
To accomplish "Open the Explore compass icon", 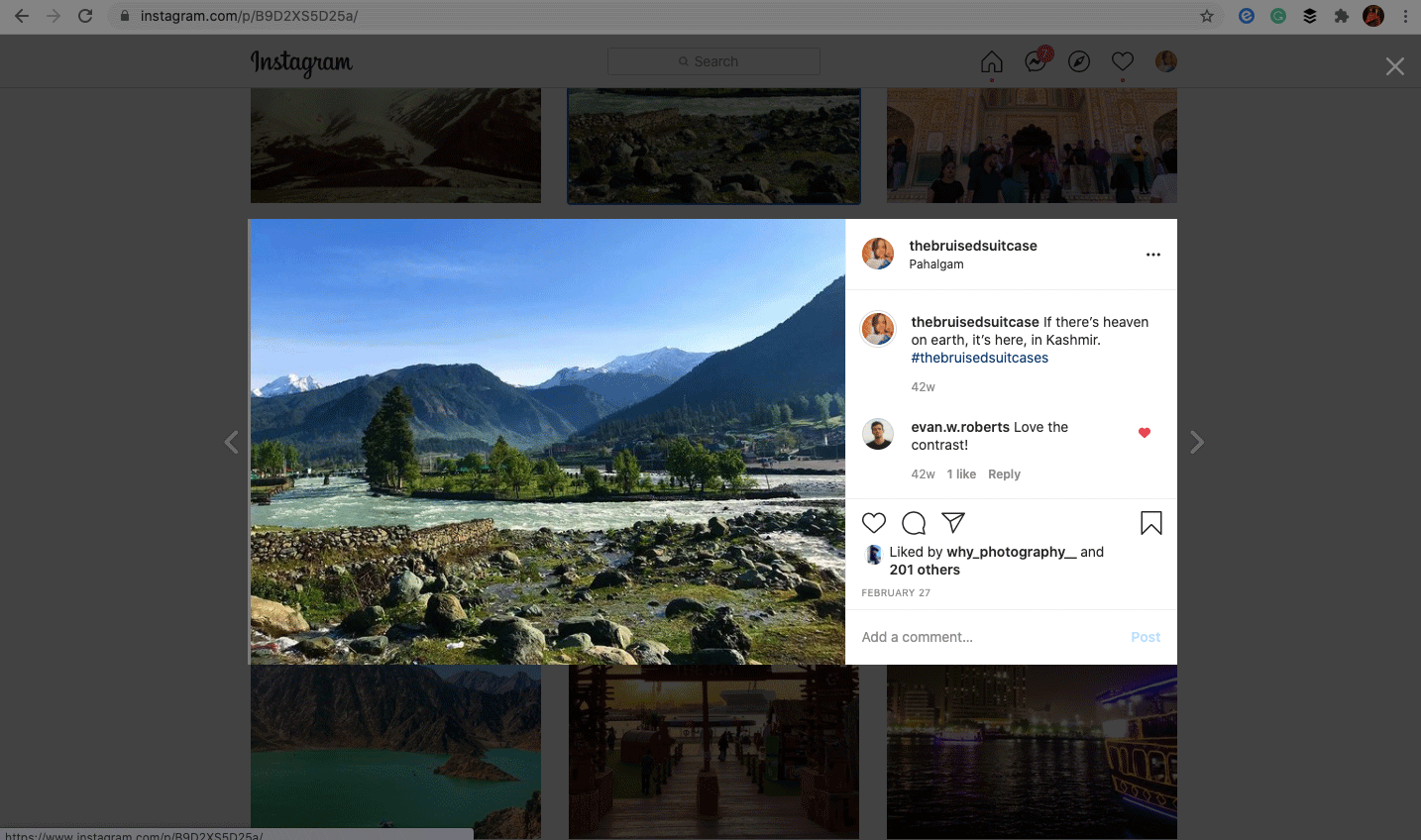I will [1079, 61].
